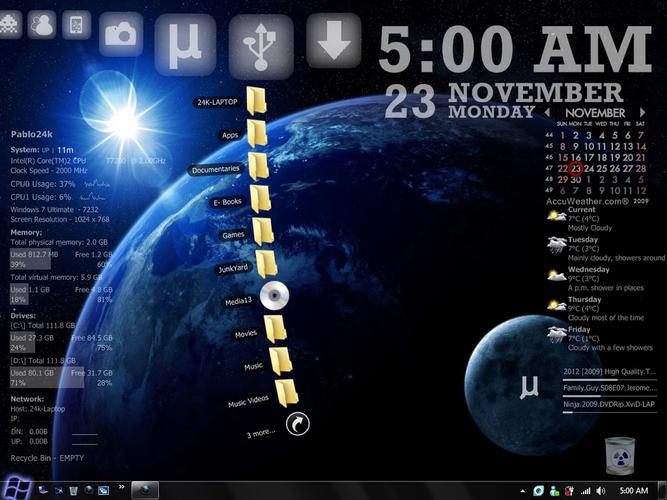The width and height of the screenshot is (667, 500).
Task: Click the down-arrow downloads icon in top dock
Action: point(334,40)
